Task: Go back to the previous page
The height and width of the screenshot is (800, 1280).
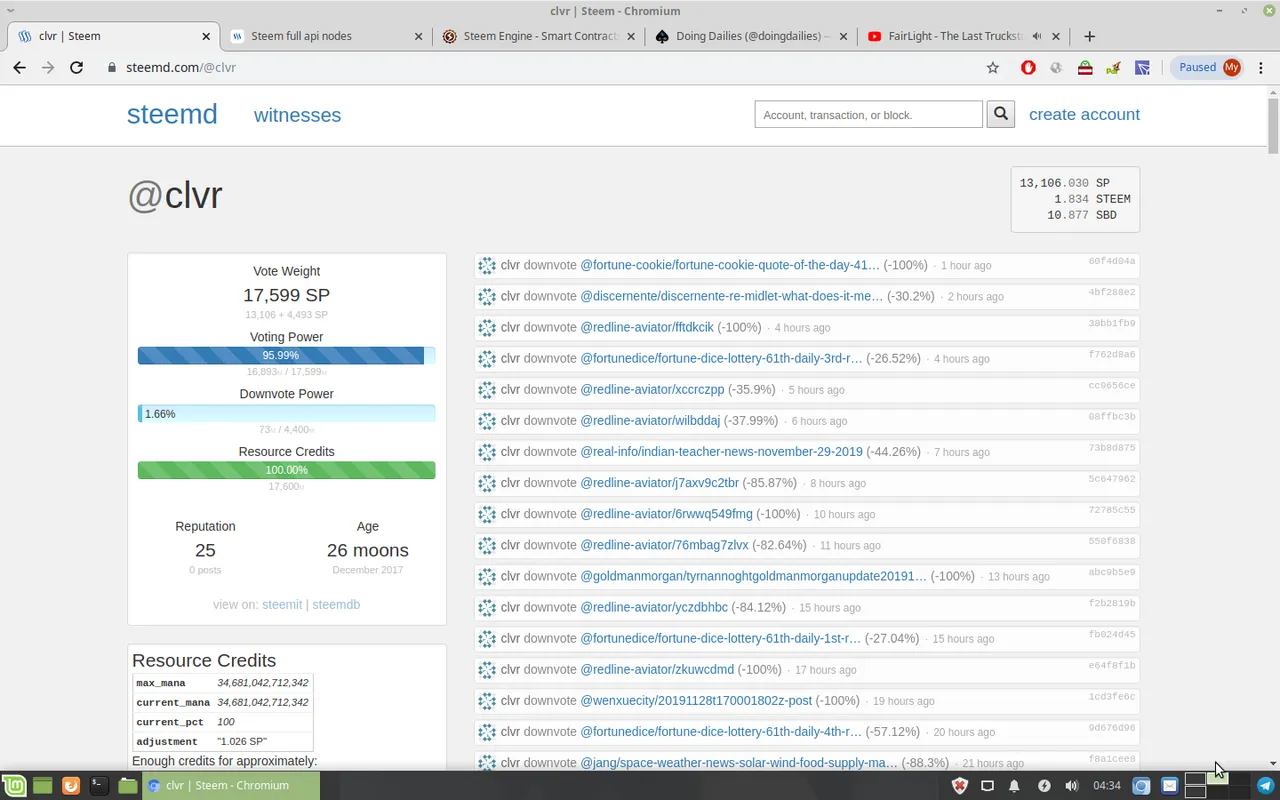Action: coord(19,67)
